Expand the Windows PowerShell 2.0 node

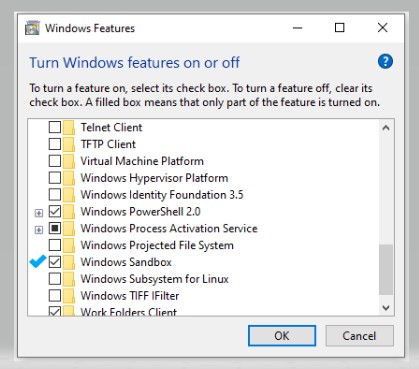click(39, 213)
